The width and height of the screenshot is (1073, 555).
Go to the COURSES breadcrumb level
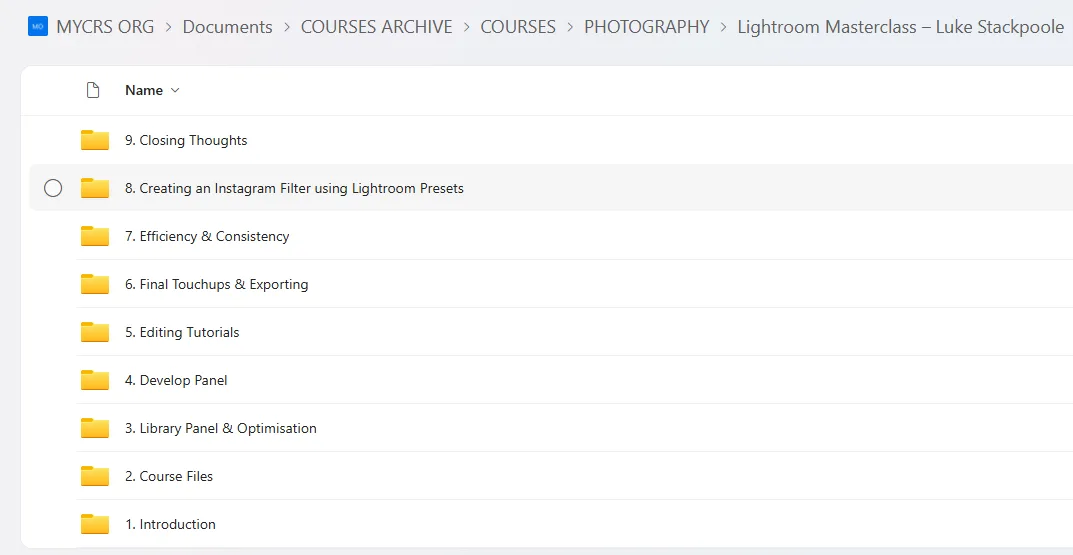(x=517, y=27)
